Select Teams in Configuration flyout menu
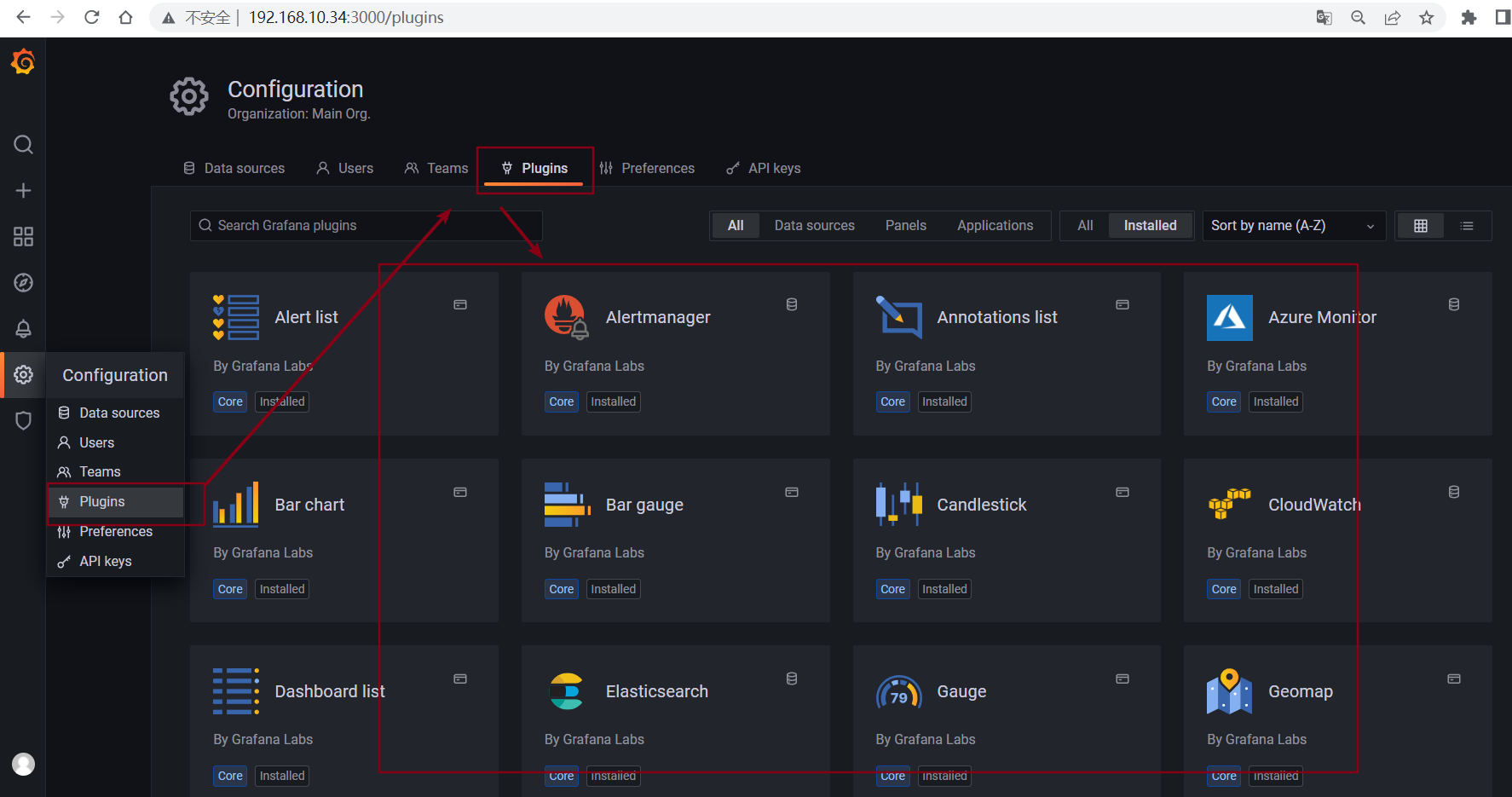1512x797 pixels. pyautogui.click(x=116, y=471)
